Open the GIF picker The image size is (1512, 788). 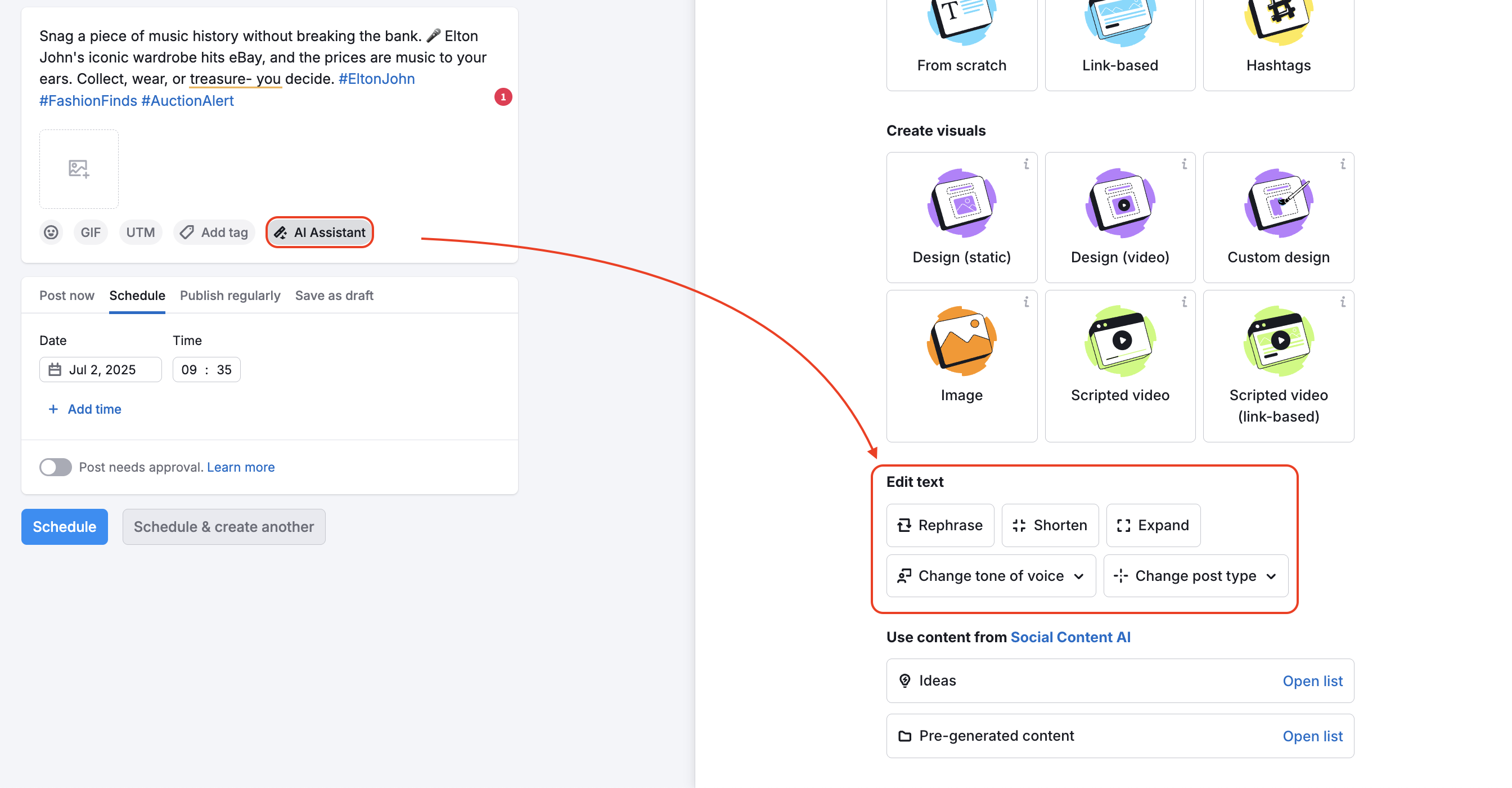tap(91, 232)
